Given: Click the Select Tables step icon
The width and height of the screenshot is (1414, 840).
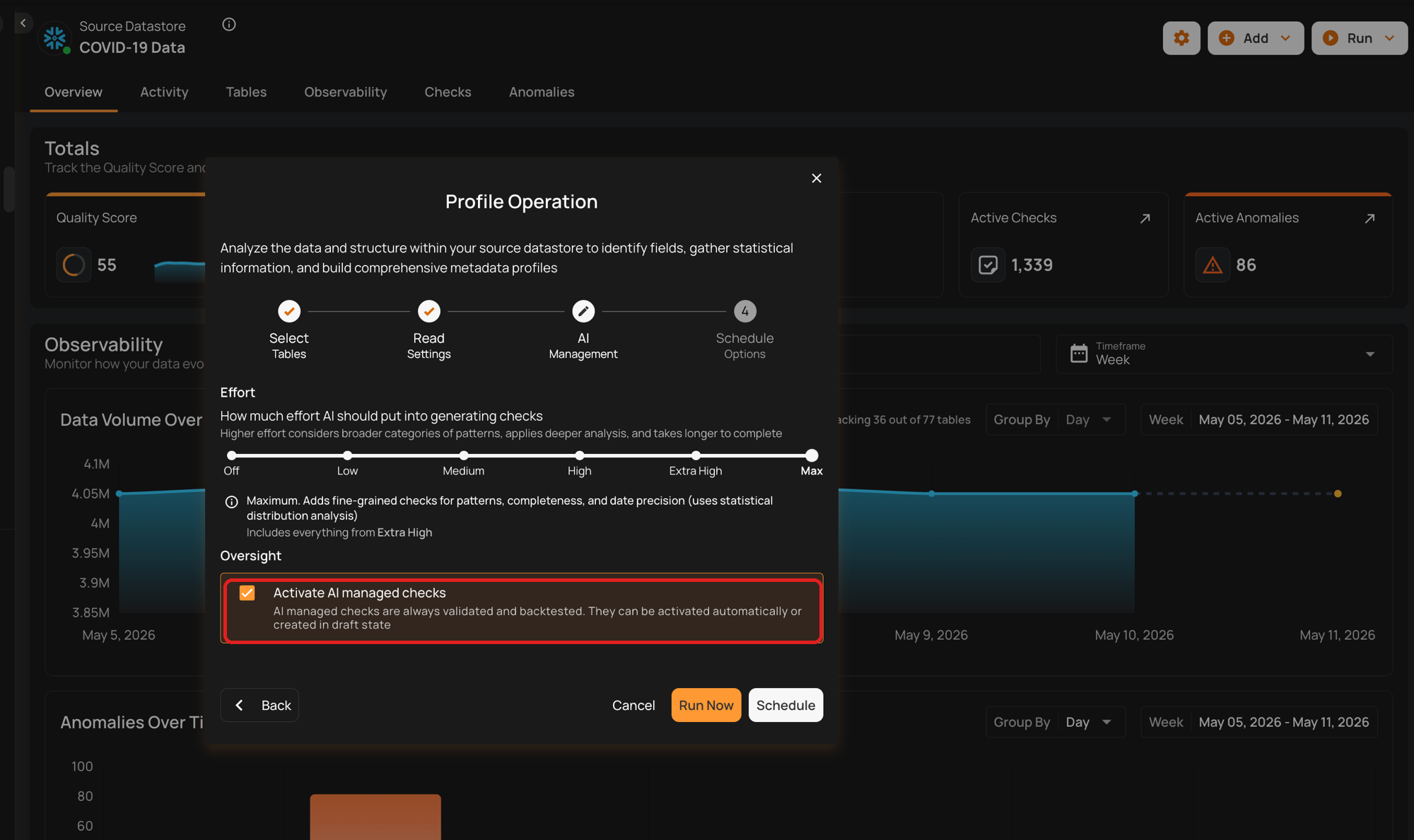Looking at the screenshot, I should (x=289, y=311).
